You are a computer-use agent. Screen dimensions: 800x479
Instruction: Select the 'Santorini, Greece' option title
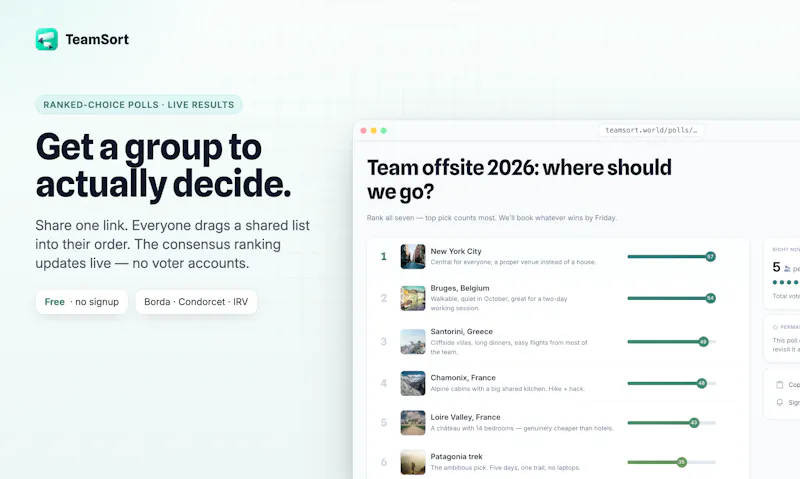pos(462,331)
